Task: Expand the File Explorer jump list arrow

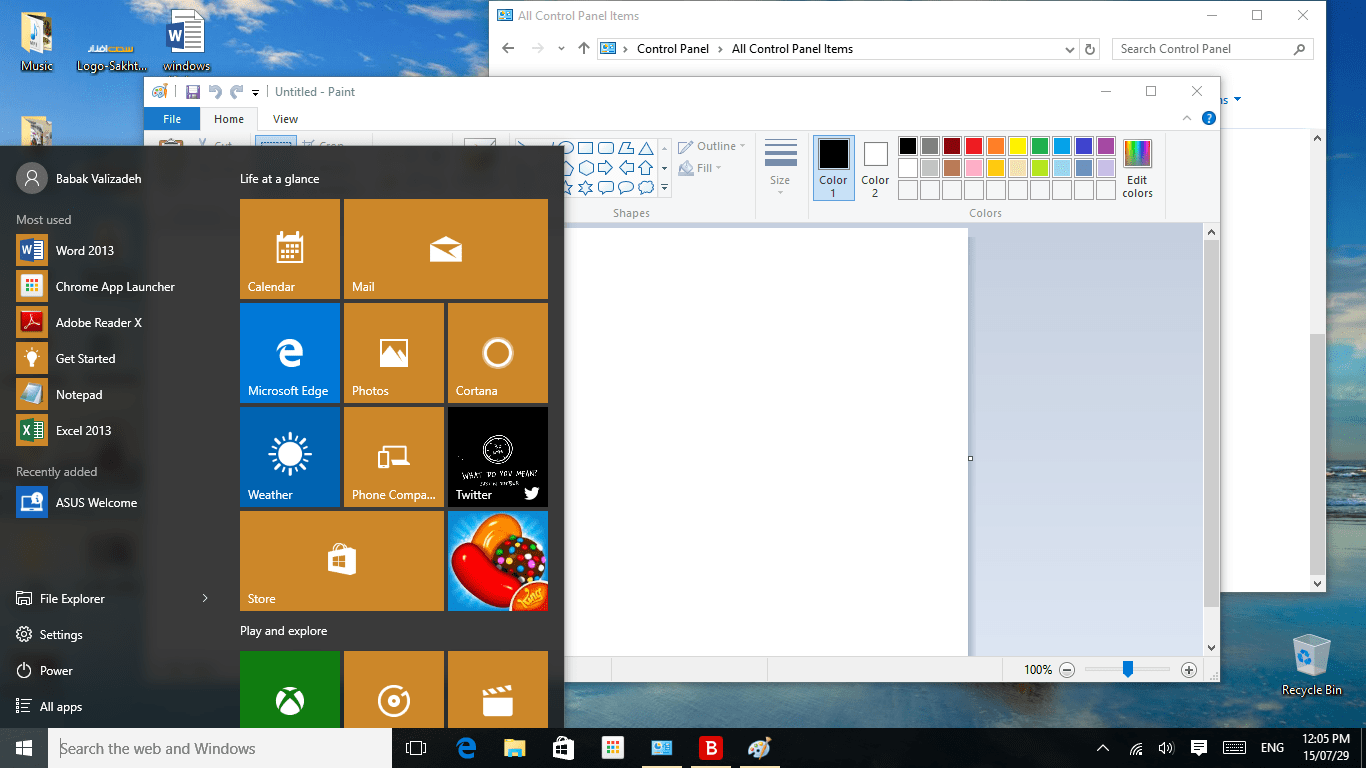Action: (x=205, y=598)
